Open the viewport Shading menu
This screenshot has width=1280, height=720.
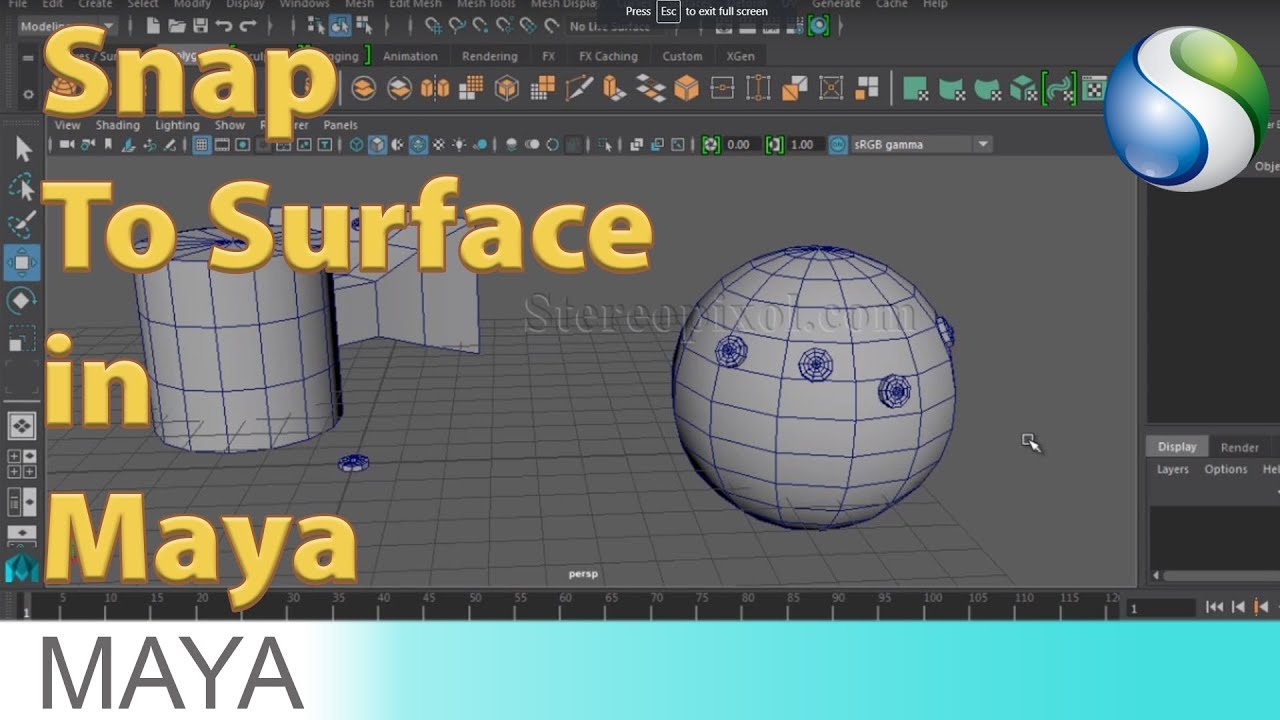pos(118,125)
